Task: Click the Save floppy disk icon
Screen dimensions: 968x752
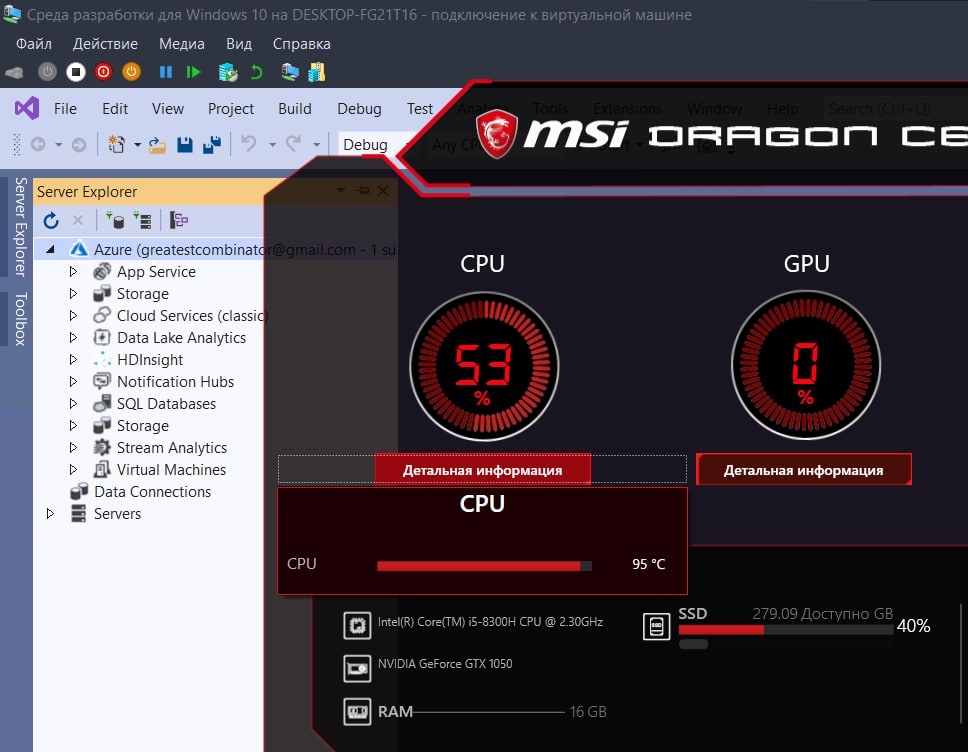Action: (x=185, y=145)
